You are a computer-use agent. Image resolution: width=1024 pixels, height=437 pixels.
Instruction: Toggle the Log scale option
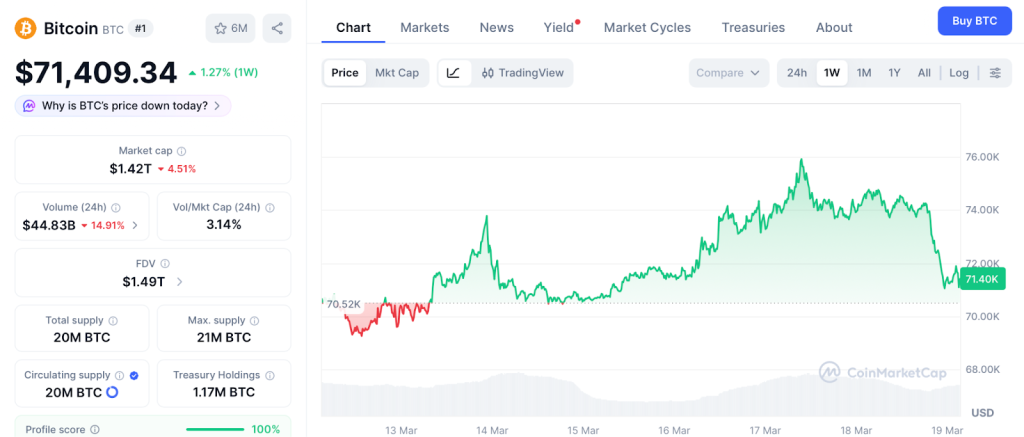[x=959, y=73]
